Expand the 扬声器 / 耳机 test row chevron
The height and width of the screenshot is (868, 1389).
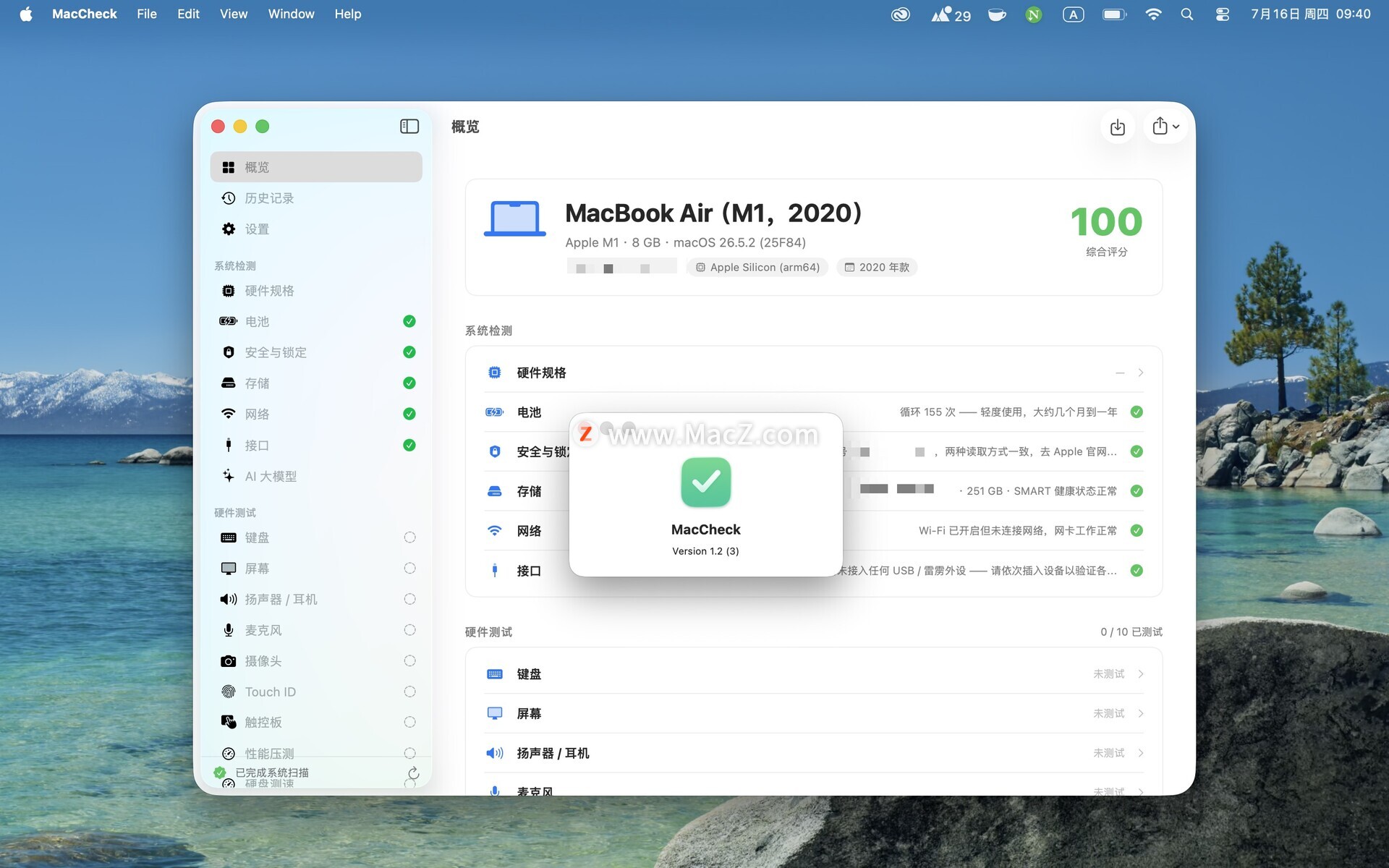[x=1141, y=753]
